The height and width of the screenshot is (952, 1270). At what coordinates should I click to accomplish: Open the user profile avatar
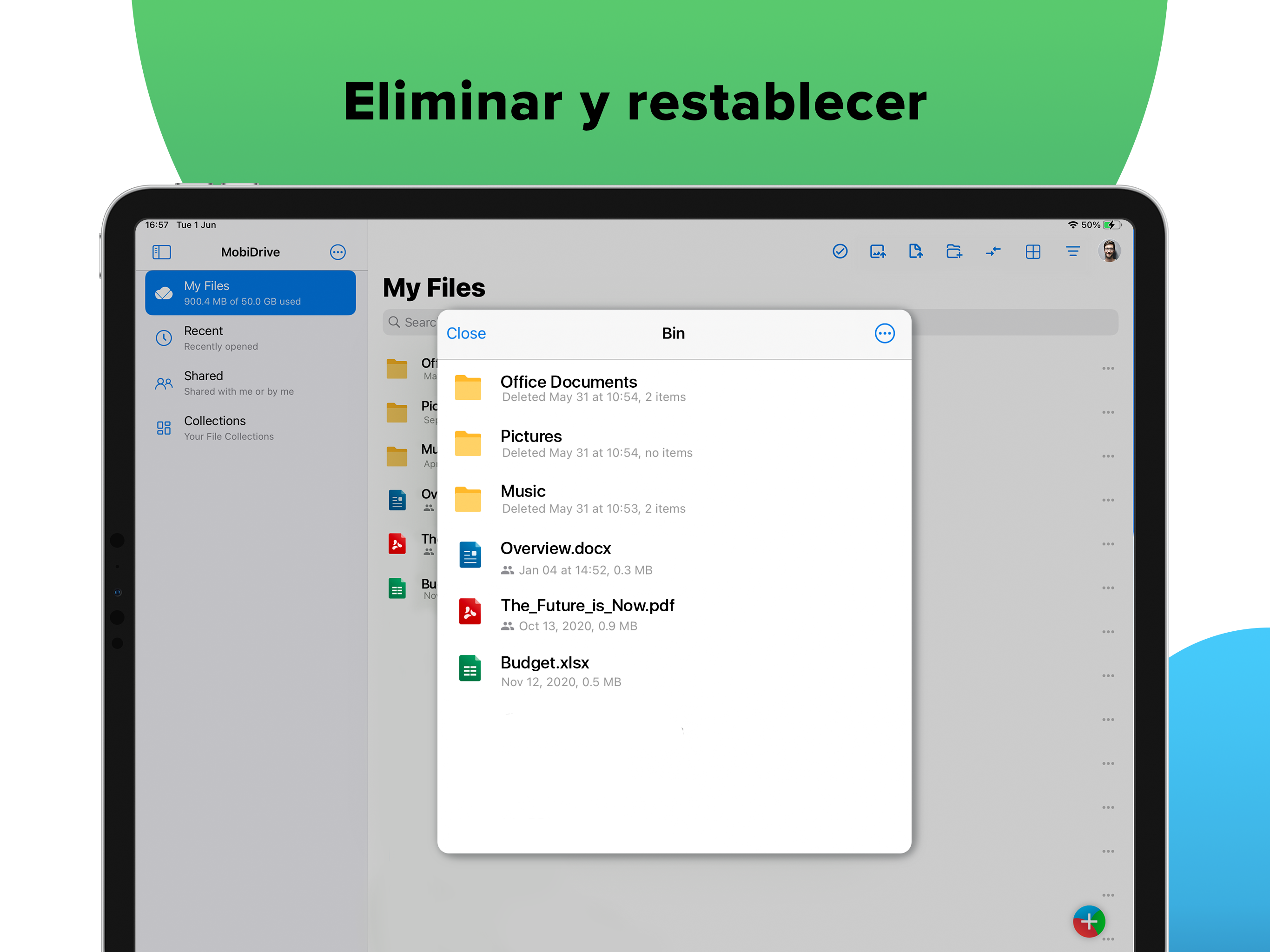(x=1109, y=251)
